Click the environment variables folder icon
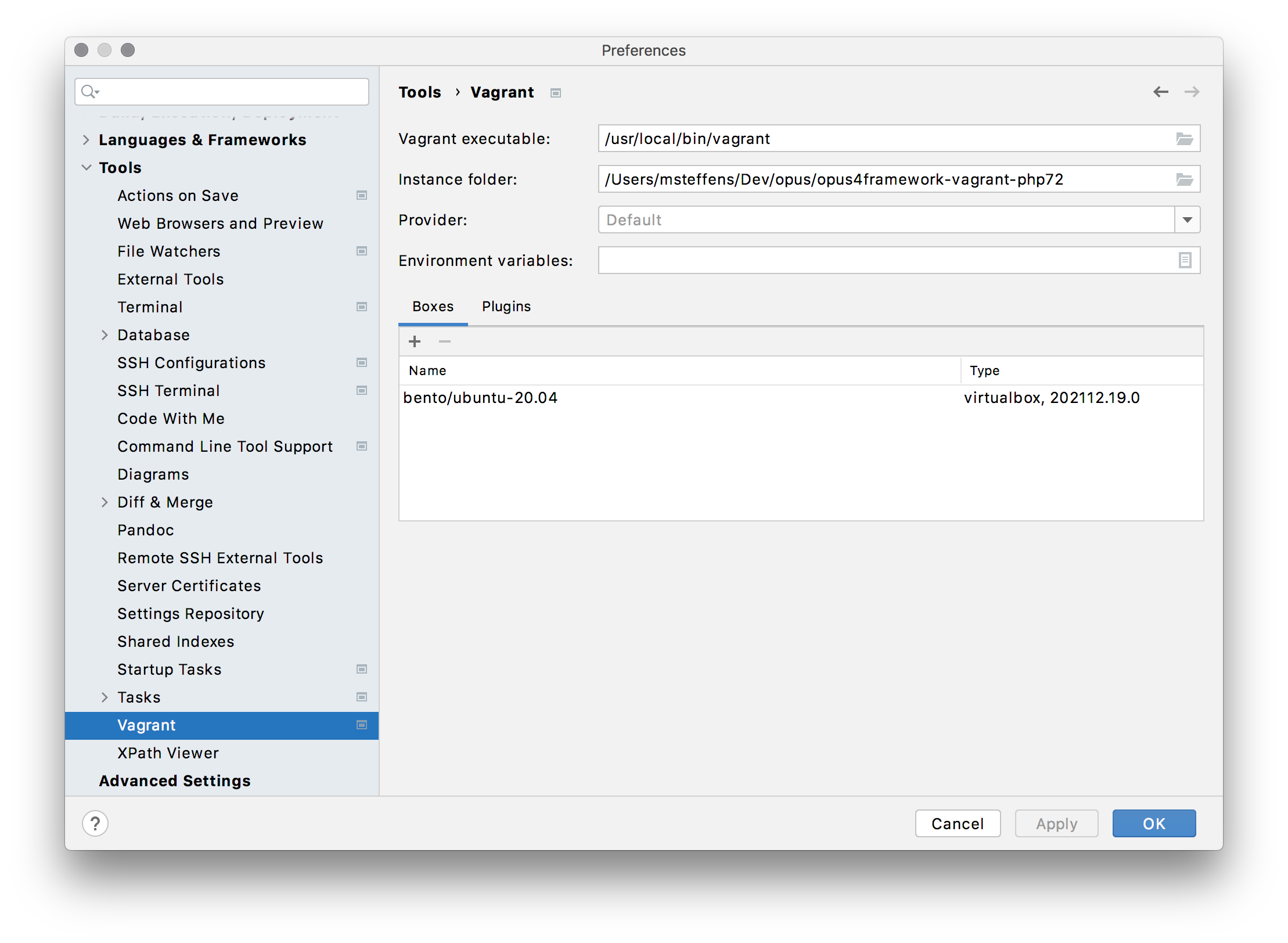This screenshot has width=1288, height=943. 1185,260
